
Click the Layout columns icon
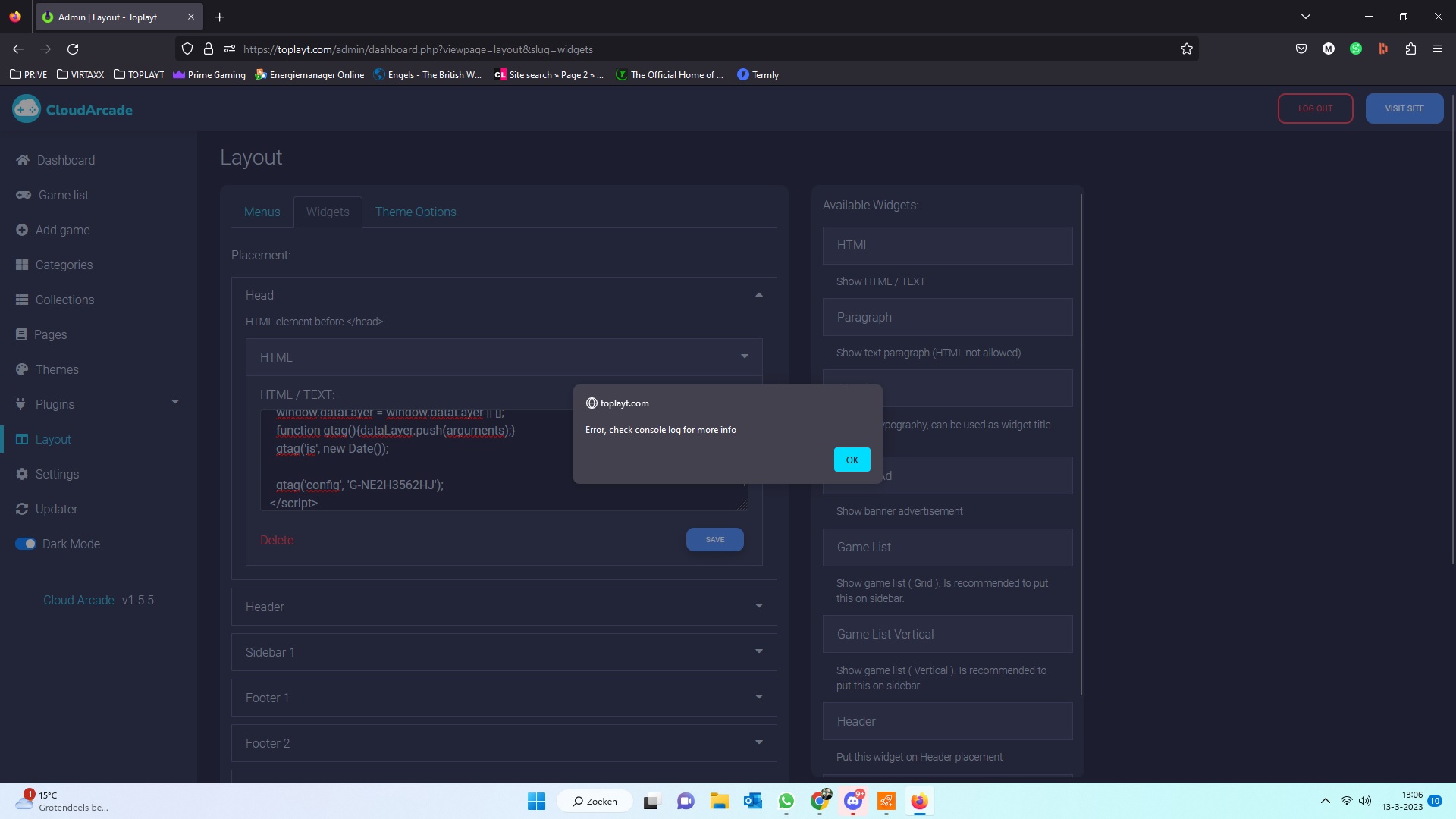22,439
